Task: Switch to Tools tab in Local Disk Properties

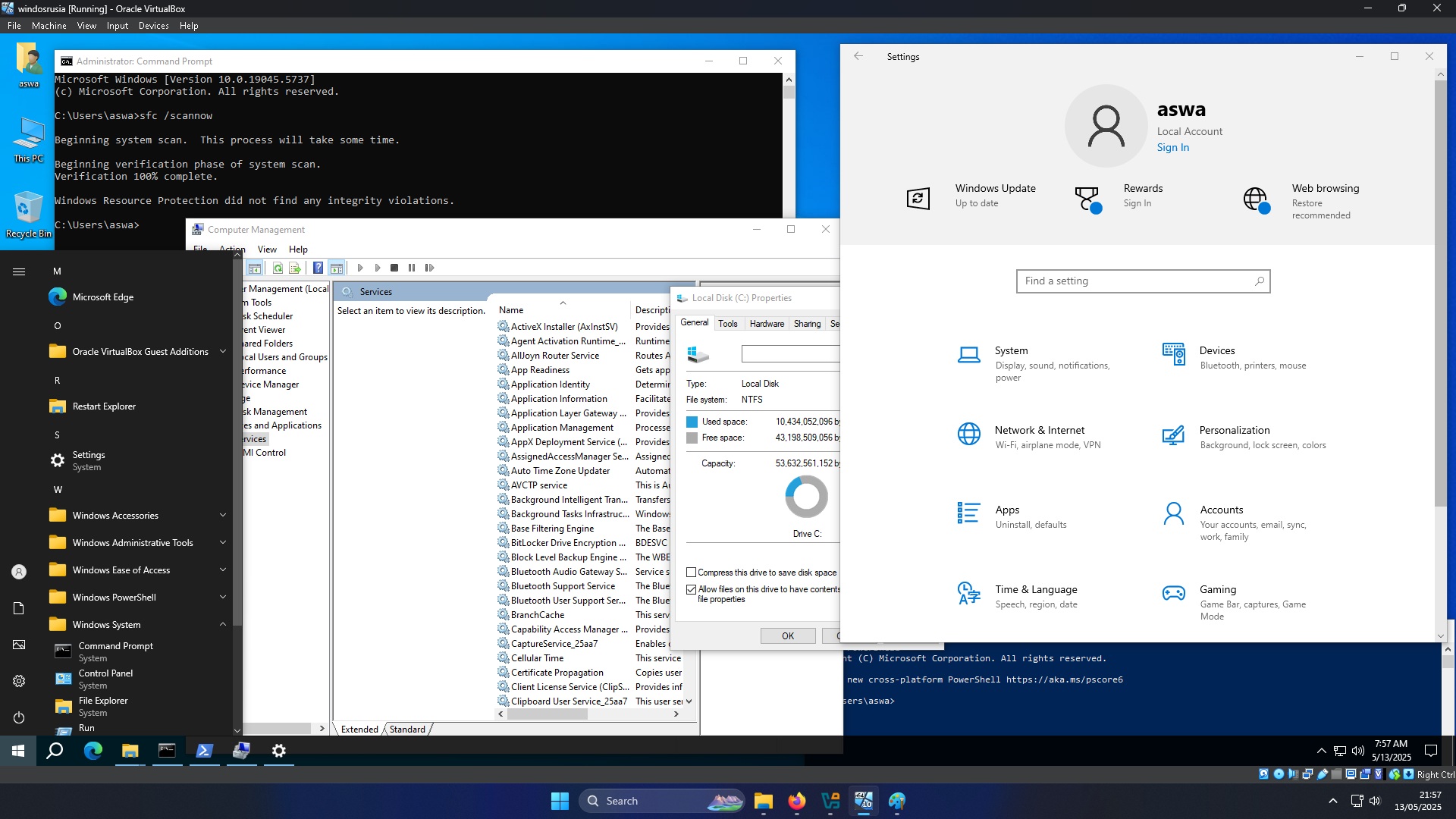Action: [x=728, y=324]
